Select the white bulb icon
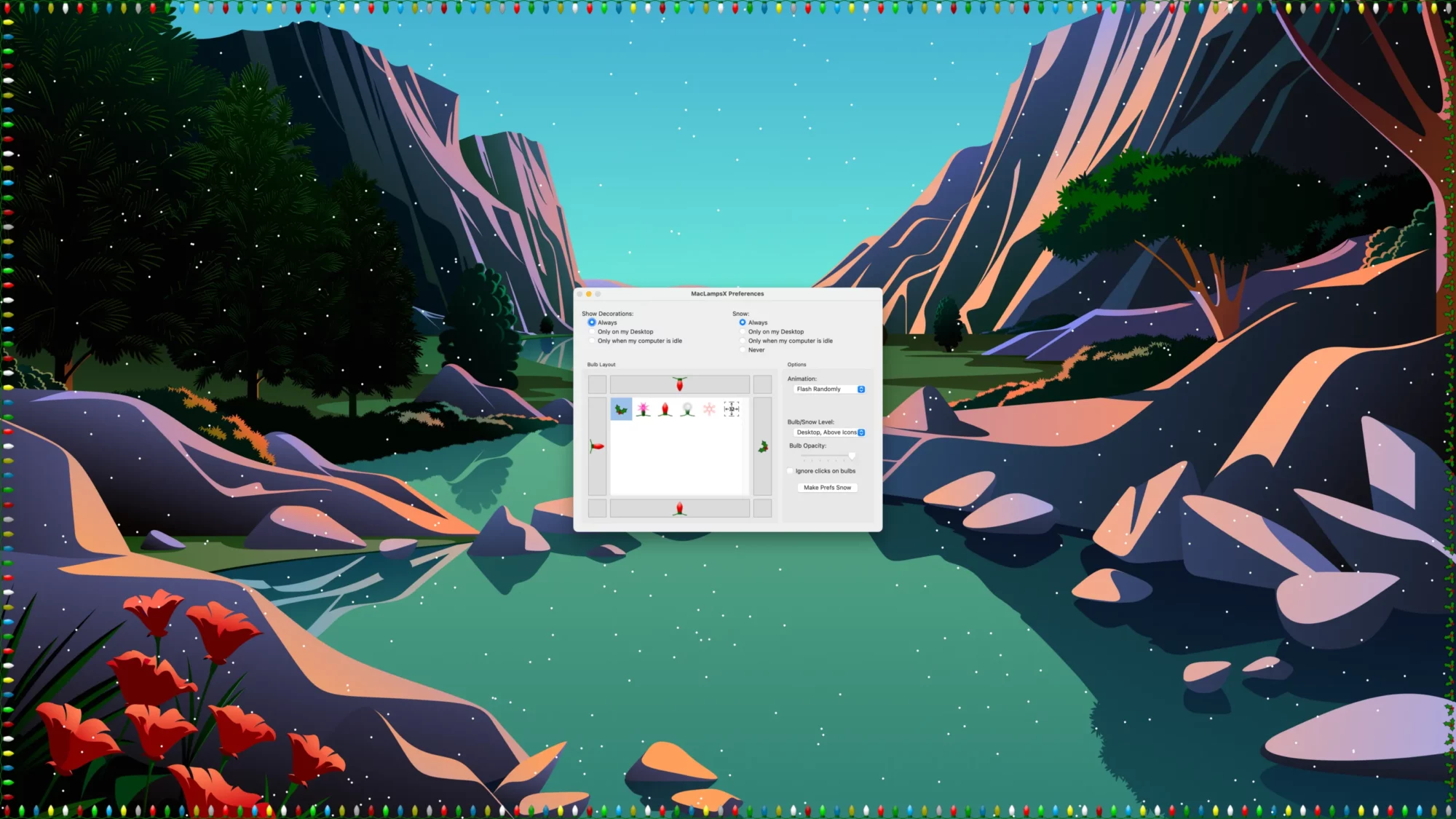The image size is (1456, 819). [687, 408]
